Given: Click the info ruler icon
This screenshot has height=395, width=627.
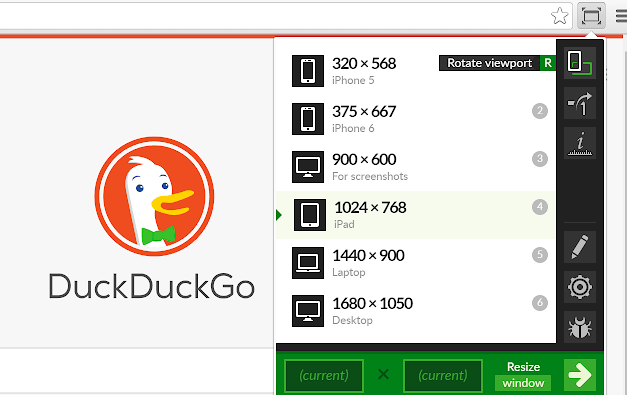Looking at the screenshot, I should [580, 143].
